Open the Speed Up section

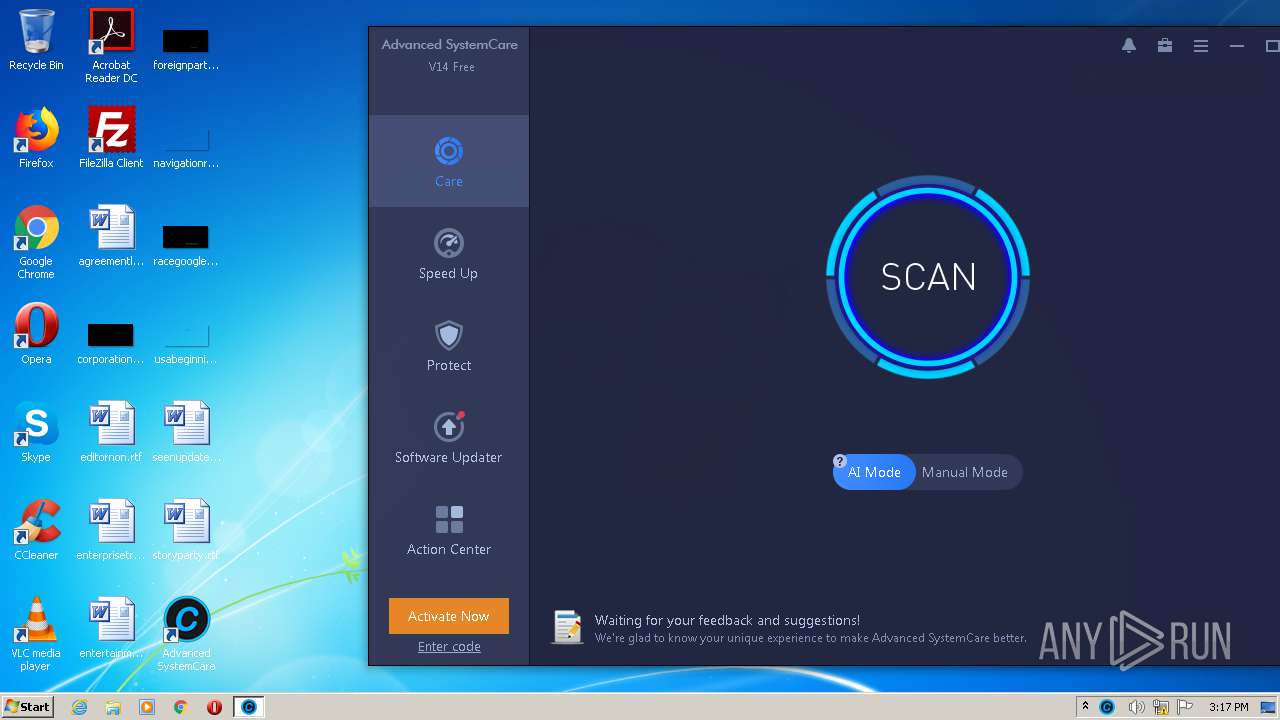coord(448,253)
